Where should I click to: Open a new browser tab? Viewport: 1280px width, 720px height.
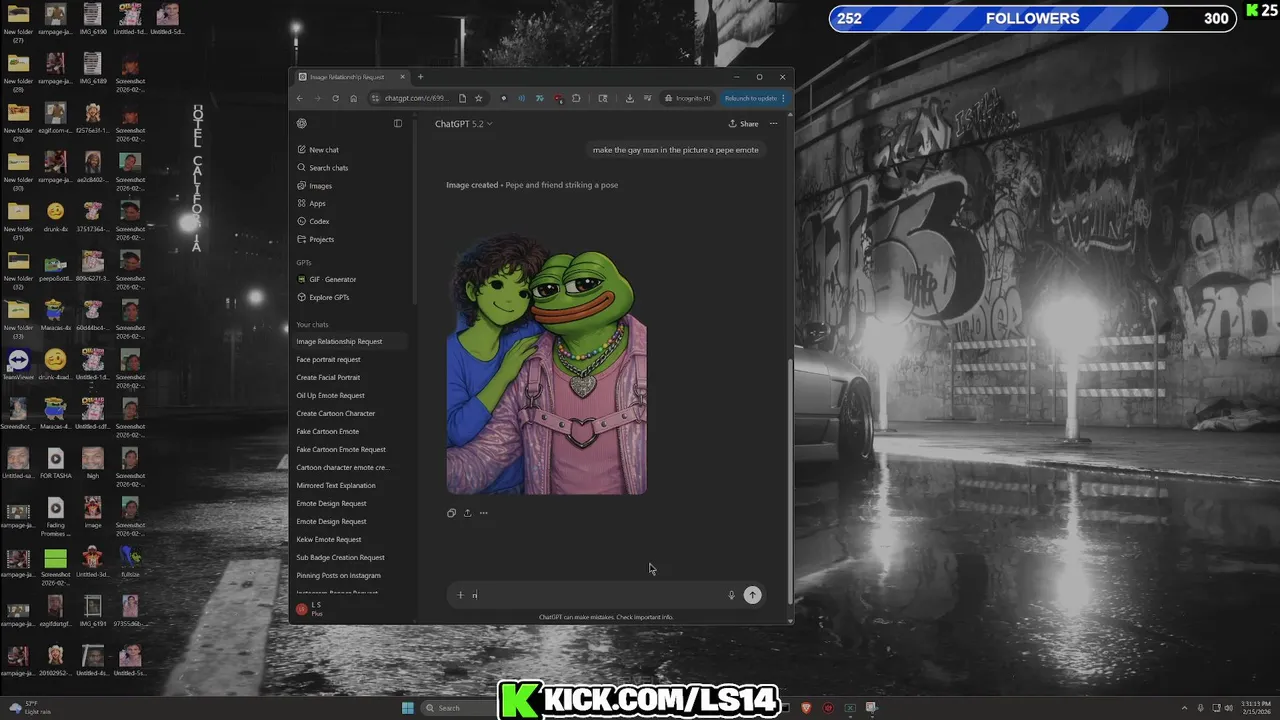coord(420,77)
